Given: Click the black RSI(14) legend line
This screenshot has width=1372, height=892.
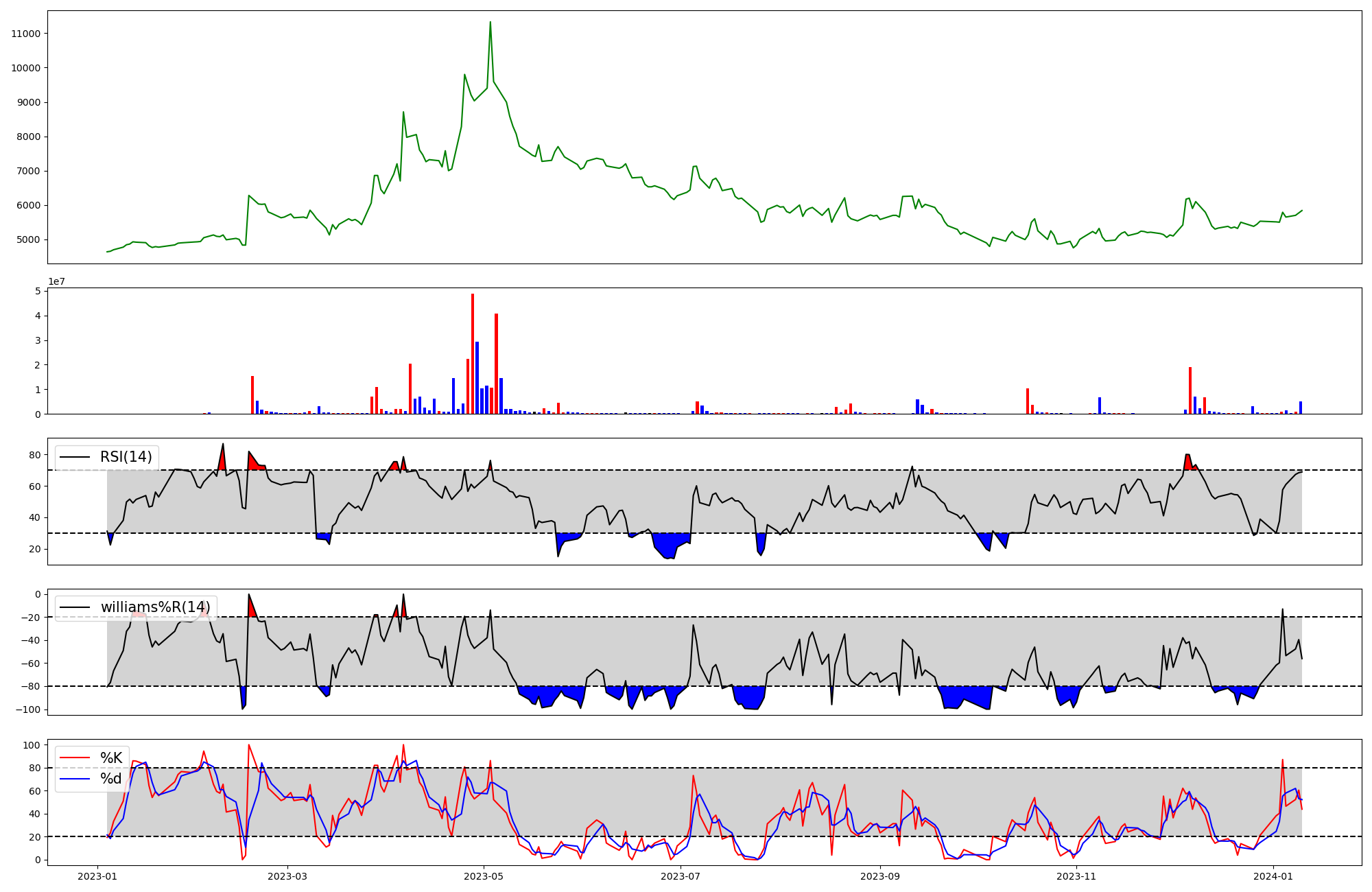Looking at the screenshot, I should click(75, 457).
